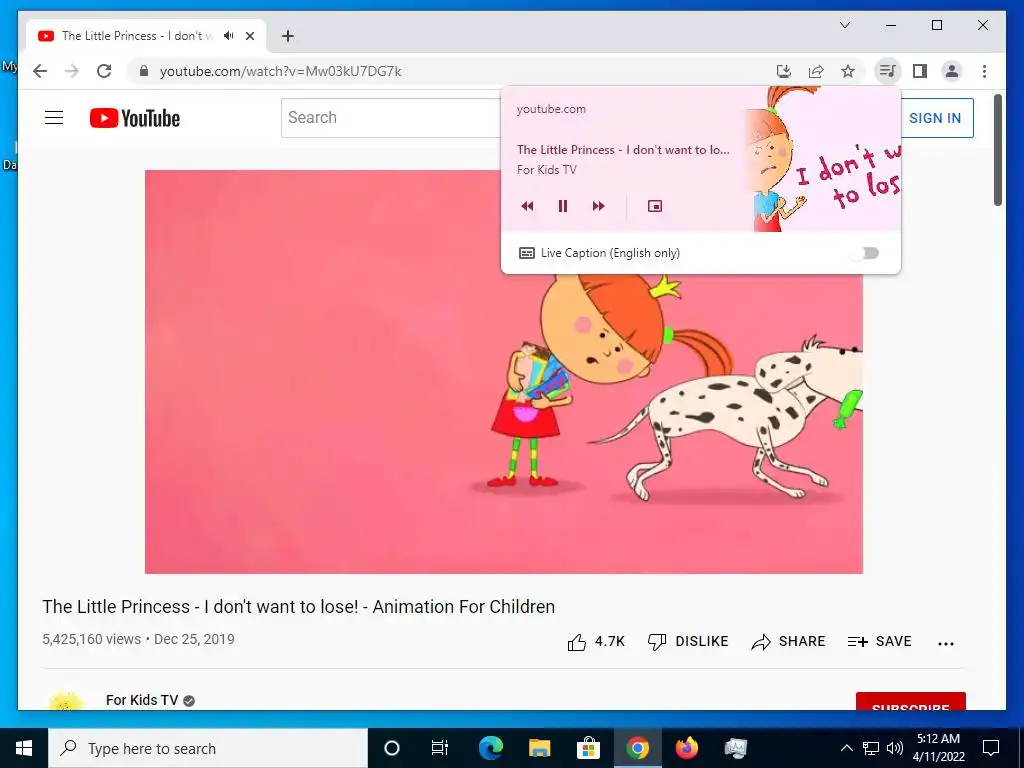Launch Firefox from taskbar
The image size is (1024, 768).
click(x=686, y=748)
